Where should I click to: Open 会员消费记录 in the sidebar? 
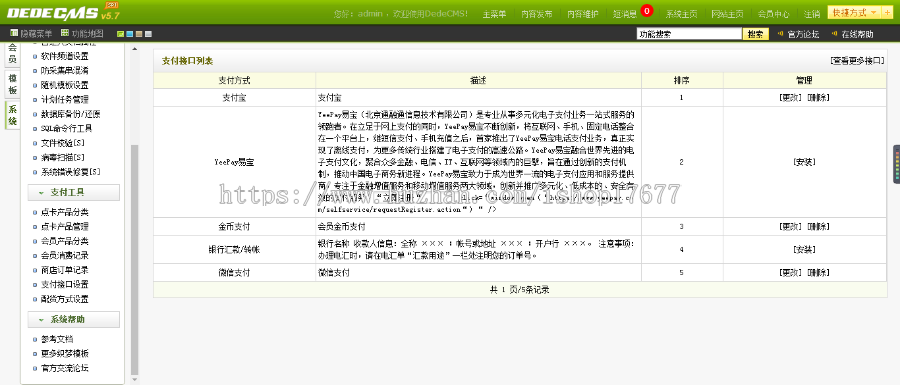(64, 255)
